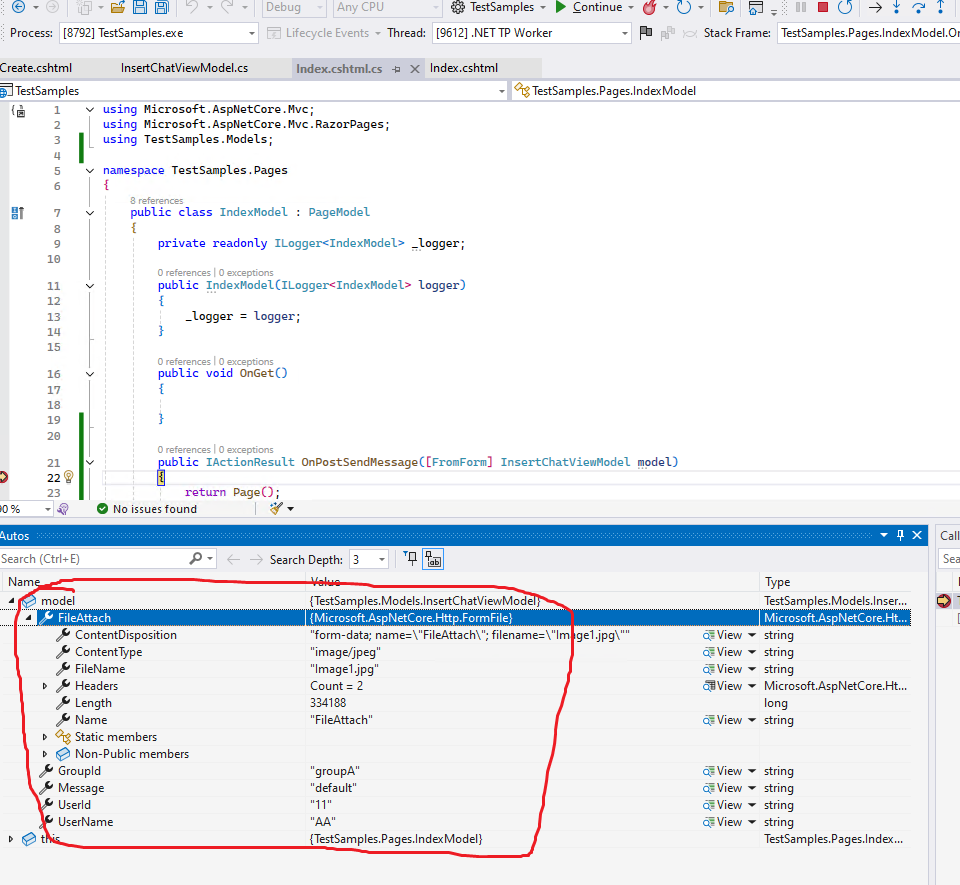Click the View visualizer for ContentDisposition
The image size is (960, 885).
pyautogui.click(x=723, y=635)
